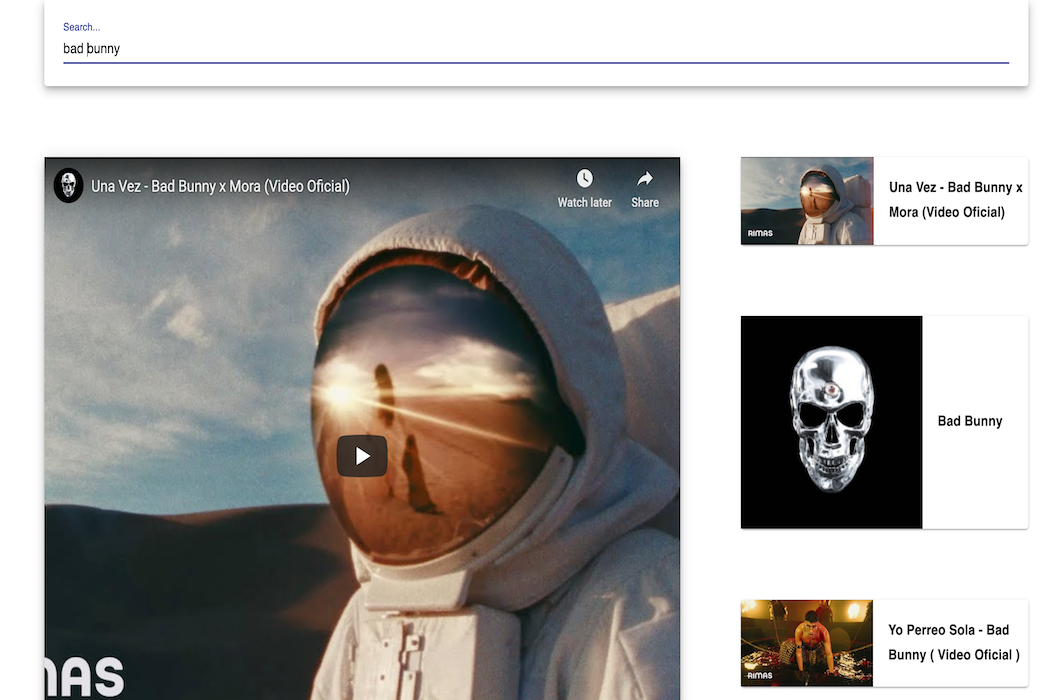
Task: Click the Bad Bunny channel avatar in the player
Action: [x=68, y=186]
